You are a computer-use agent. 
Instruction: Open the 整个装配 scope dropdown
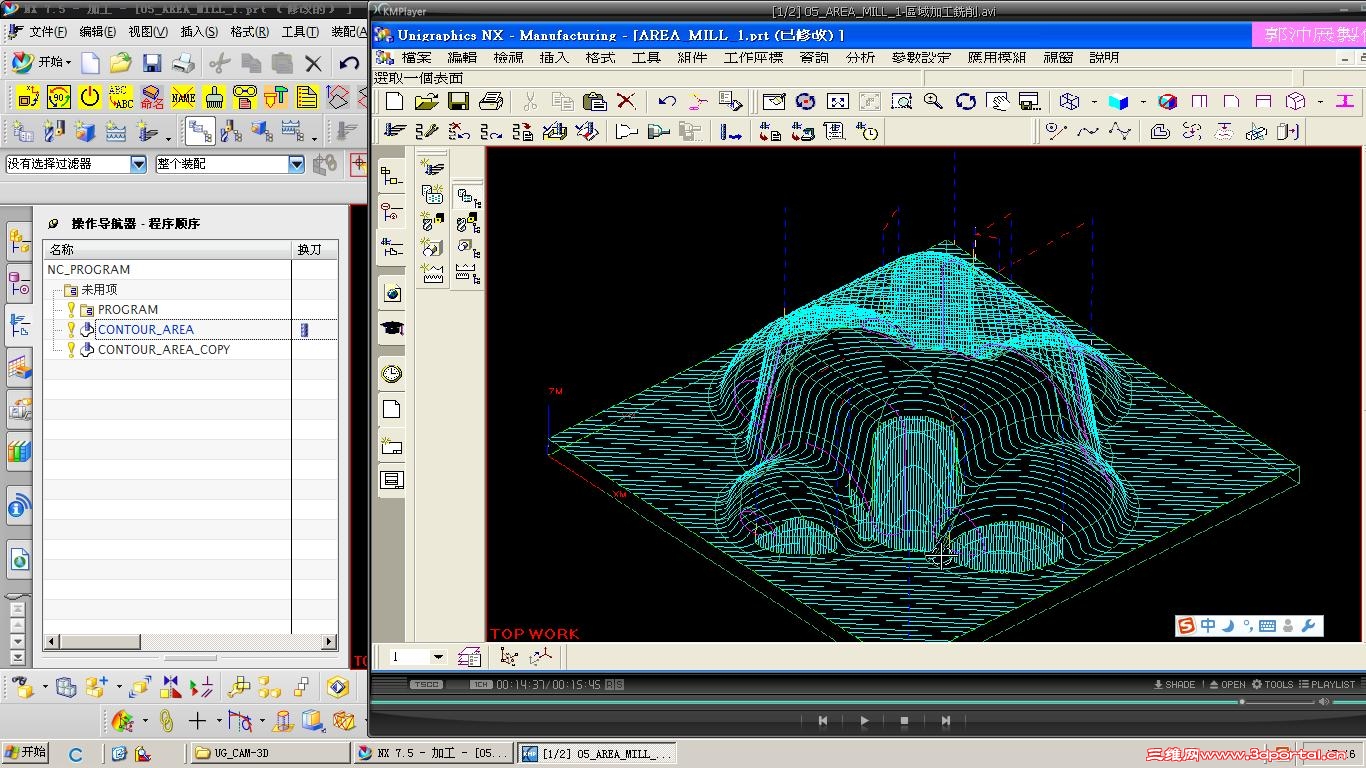coord(296,164)
